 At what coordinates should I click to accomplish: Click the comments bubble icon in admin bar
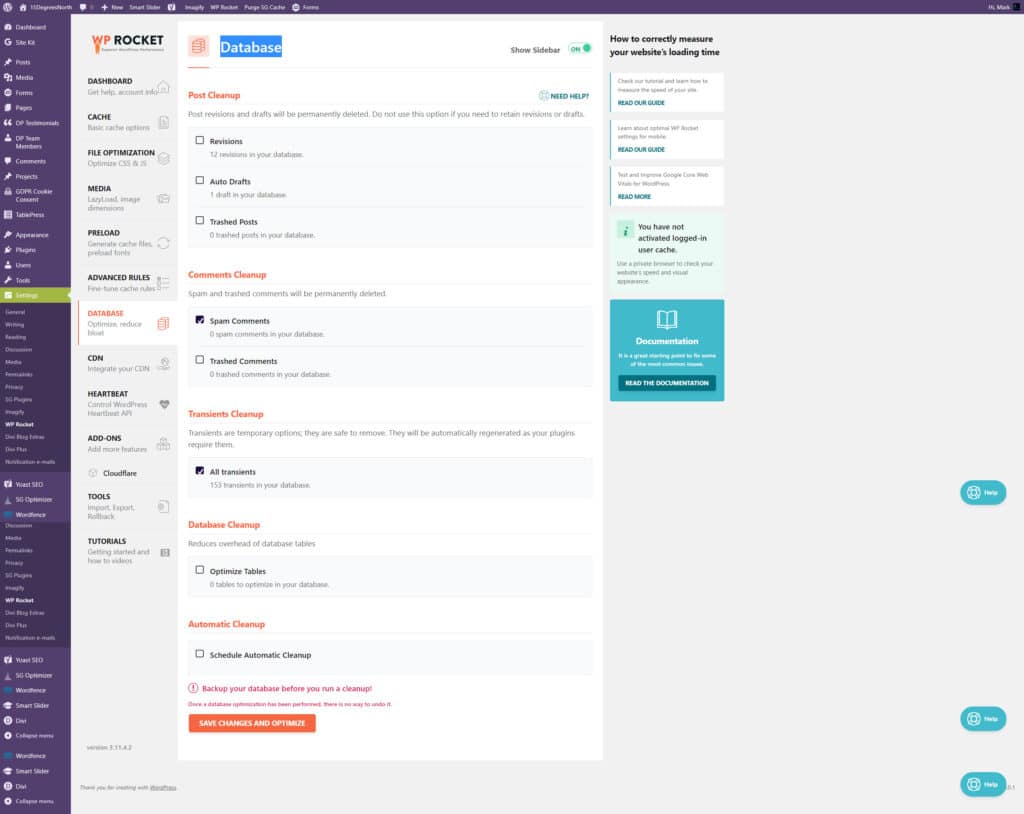click(83, 7)
